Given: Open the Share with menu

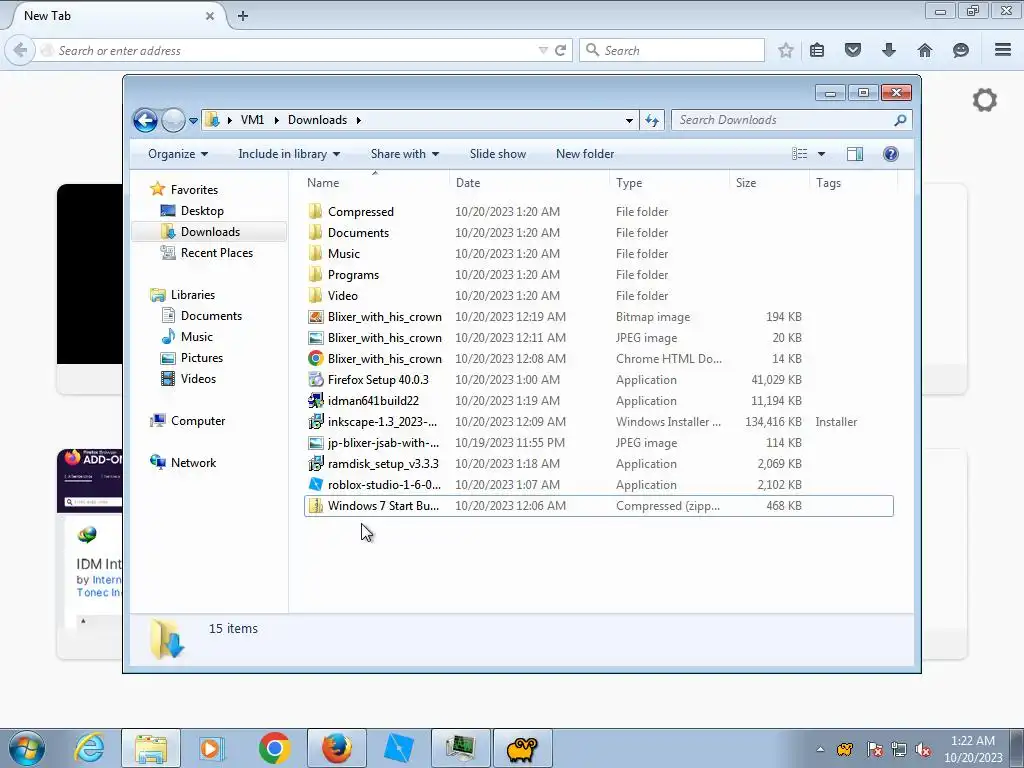Looking at the screenshot, I should pyautogui.click(x=405, y=154).
